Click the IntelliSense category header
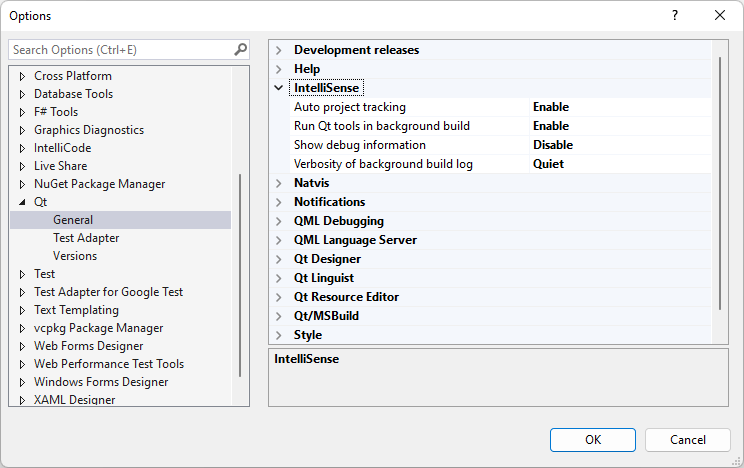The height and width of the screenshot is (468, 744). click(x=326, y=88)
